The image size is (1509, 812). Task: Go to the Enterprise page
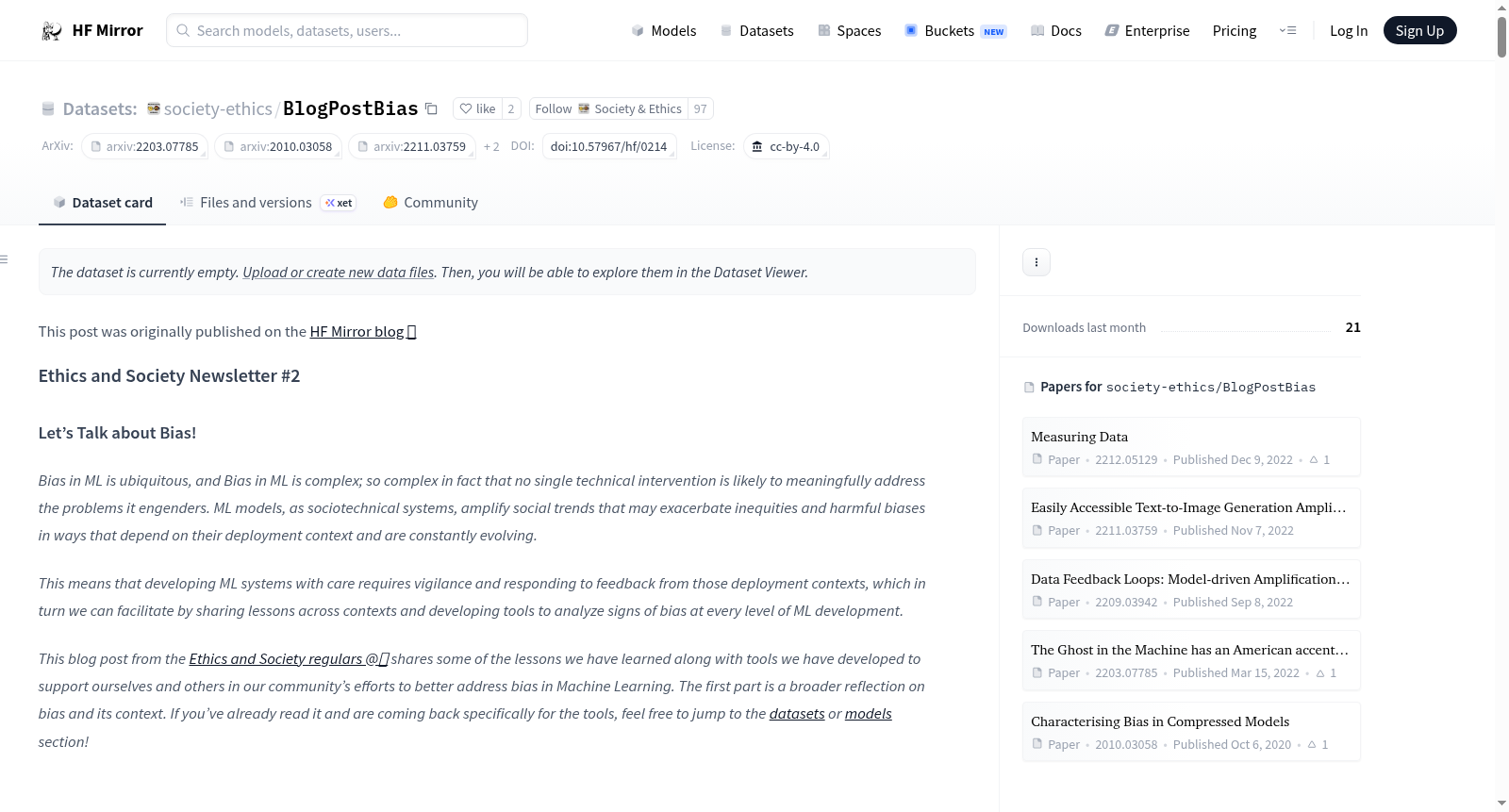pos(1147,31)
